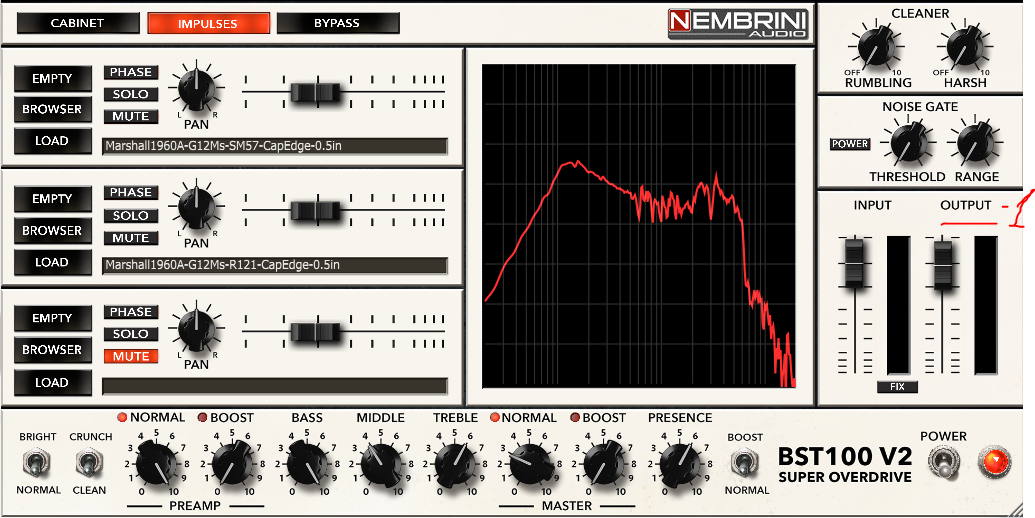Screen dimensions: 1035x518
Task: Click the TREBLE knob
Action: (x=455, y=462)
